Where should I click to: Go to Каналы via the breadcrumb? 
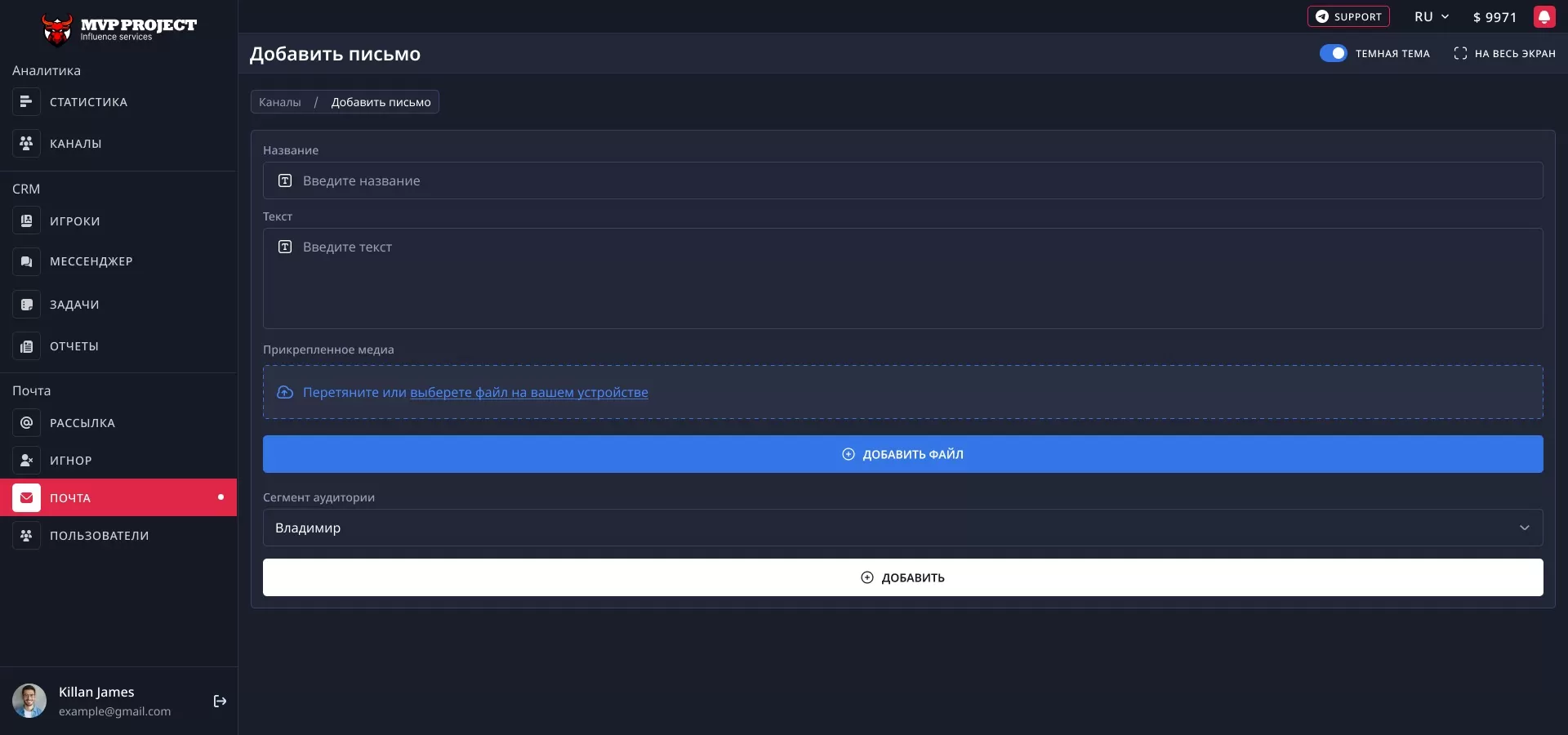279,101
